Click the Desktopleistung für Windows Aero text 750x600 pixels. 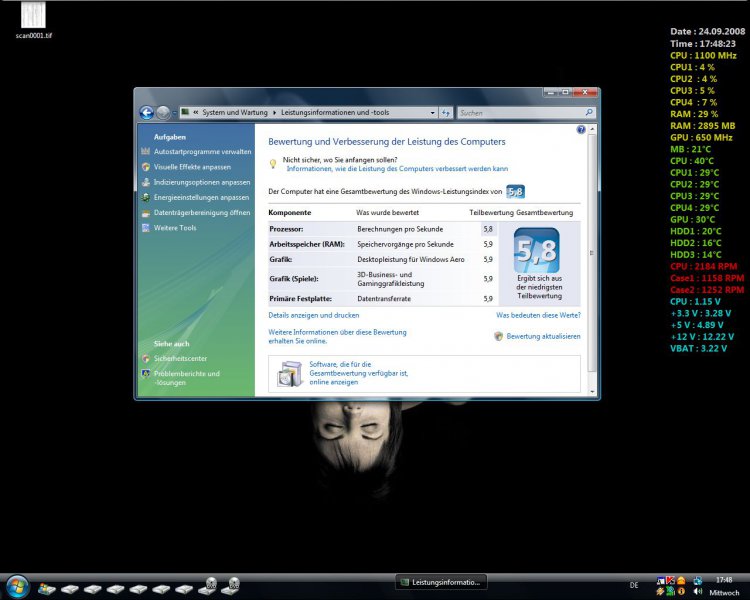411,260
